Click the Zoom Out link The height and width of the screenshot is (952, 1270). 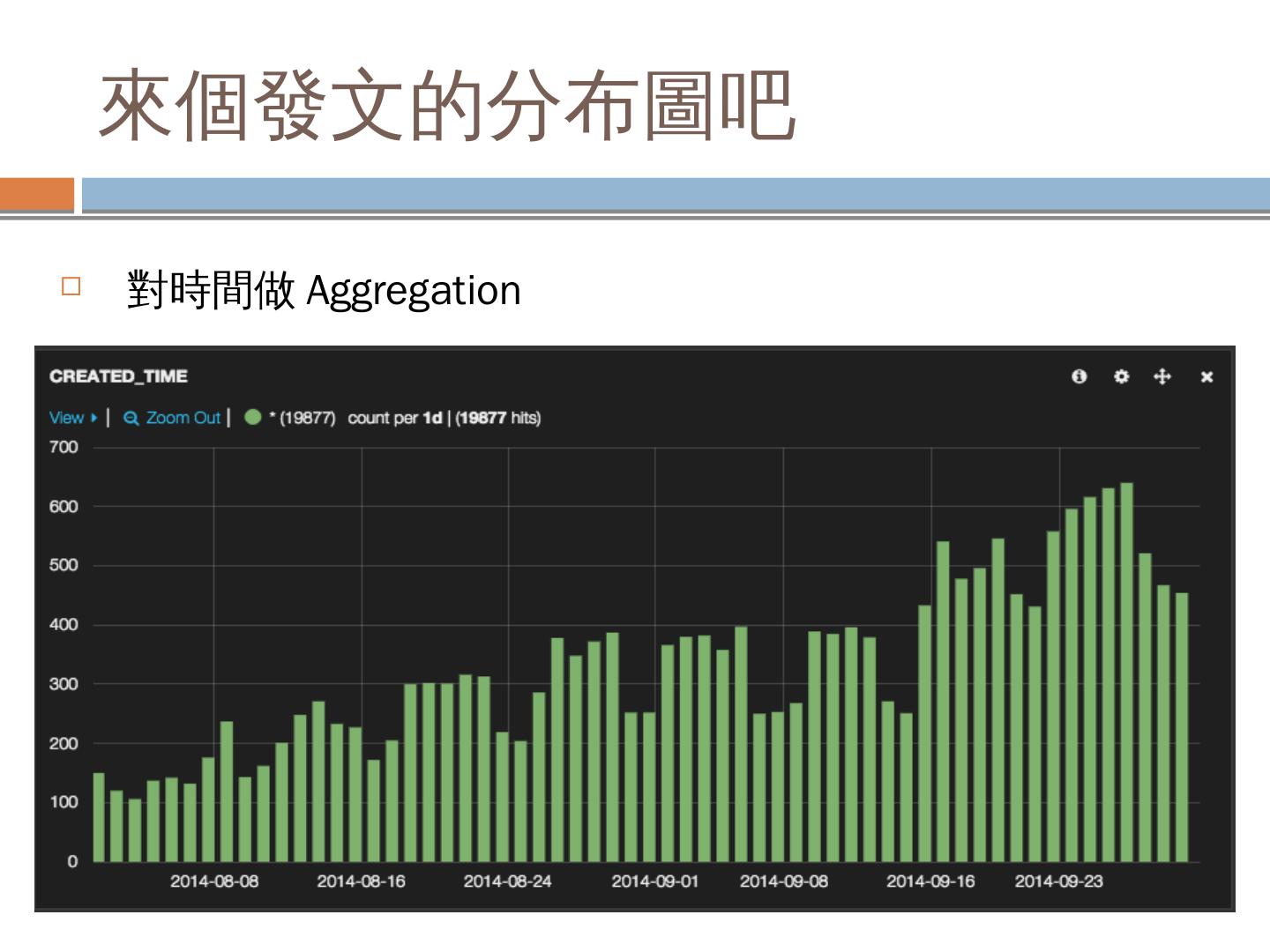(183, 418)
